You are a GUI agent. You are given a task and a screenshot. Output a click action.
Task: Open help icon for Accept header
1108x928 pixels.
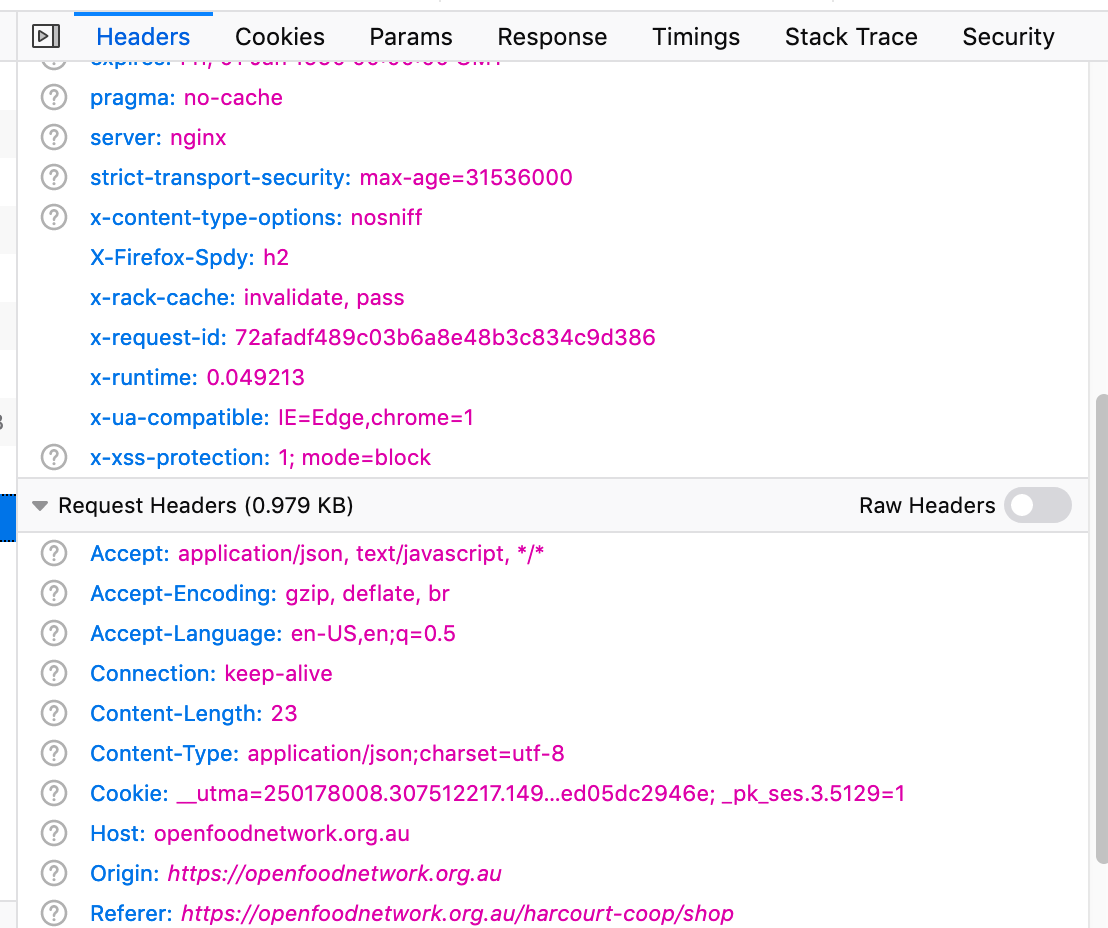pos(54,553)
